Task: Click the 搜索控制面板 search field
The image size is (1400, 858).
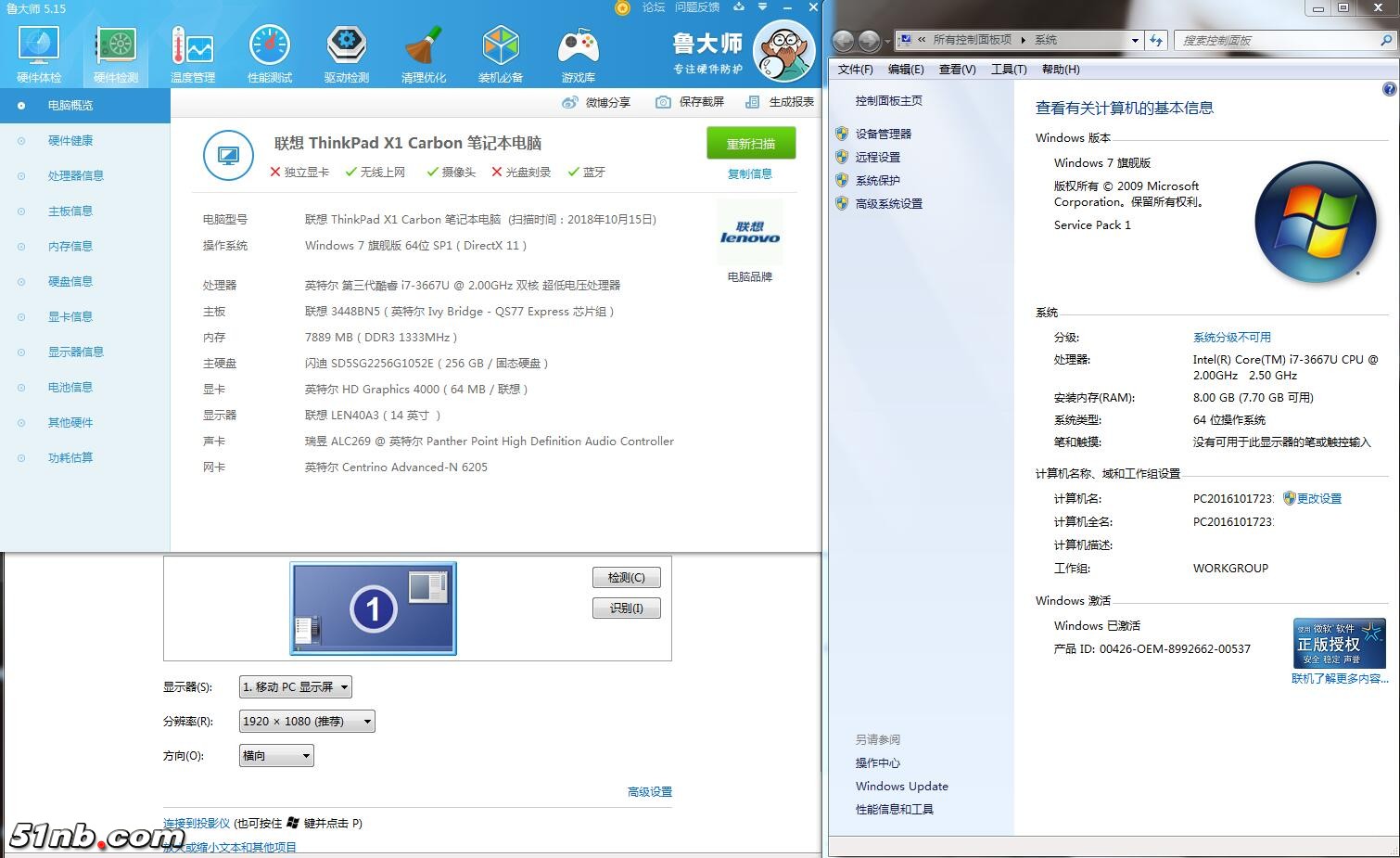Action: click(x=1279, y=41)
